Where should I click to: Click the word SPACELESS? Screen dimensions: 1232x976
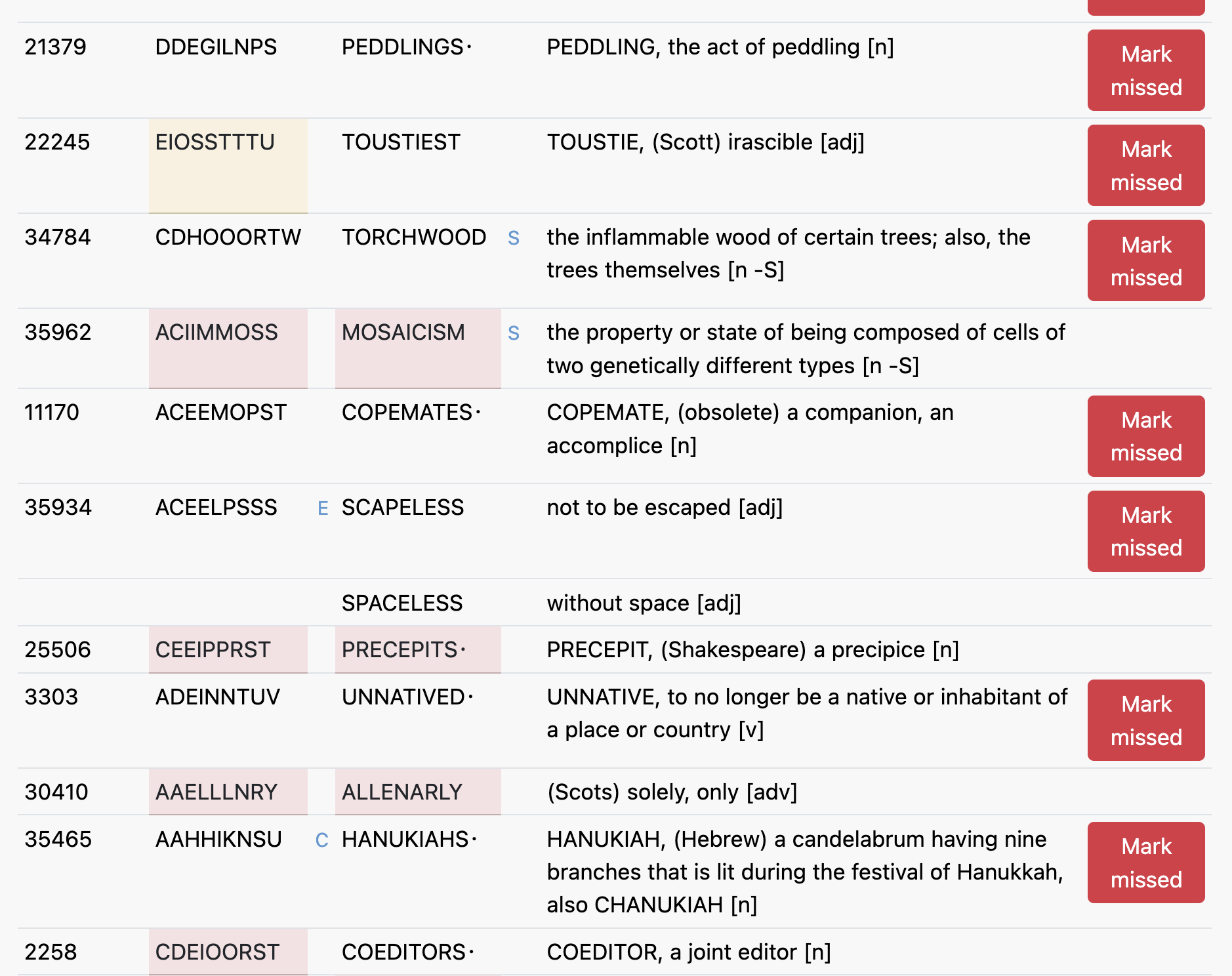[x=402, y=603]
